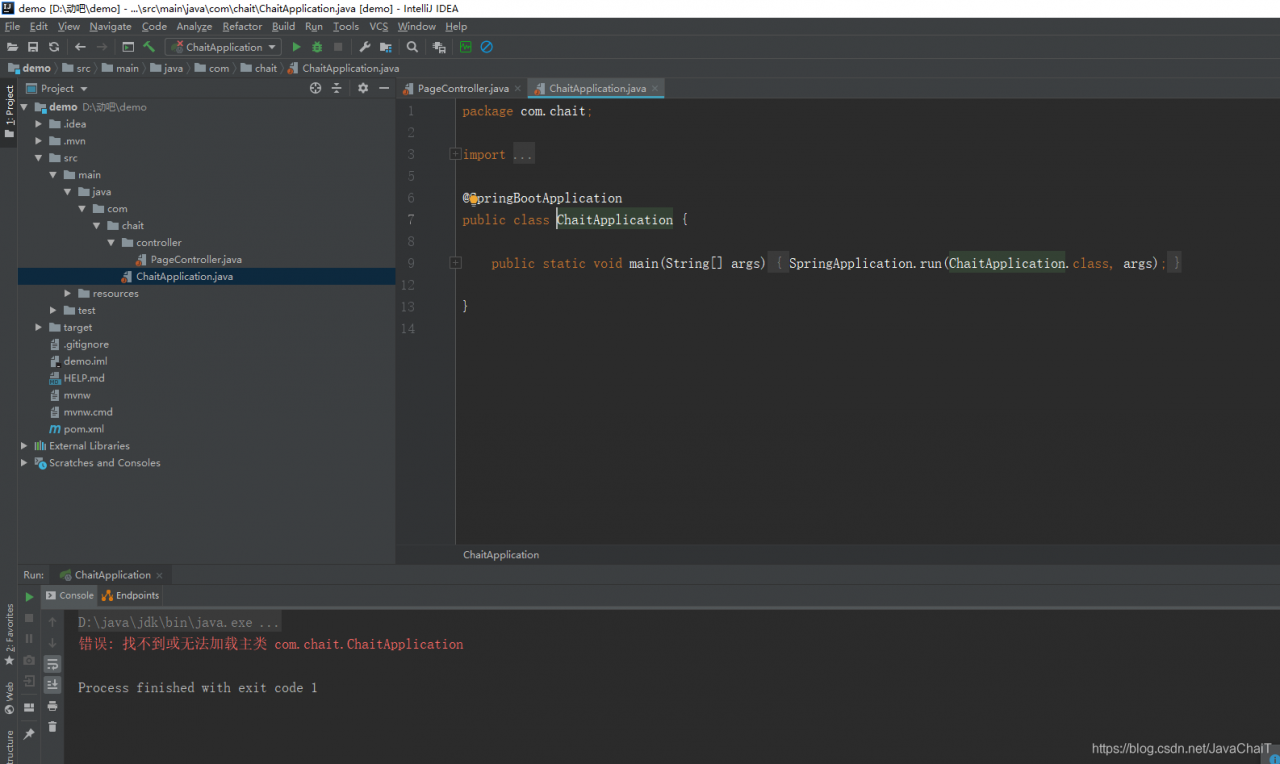Navigate Back with the left arrow icon
The height and width of the screenshot is (764, 1280).
80,47
